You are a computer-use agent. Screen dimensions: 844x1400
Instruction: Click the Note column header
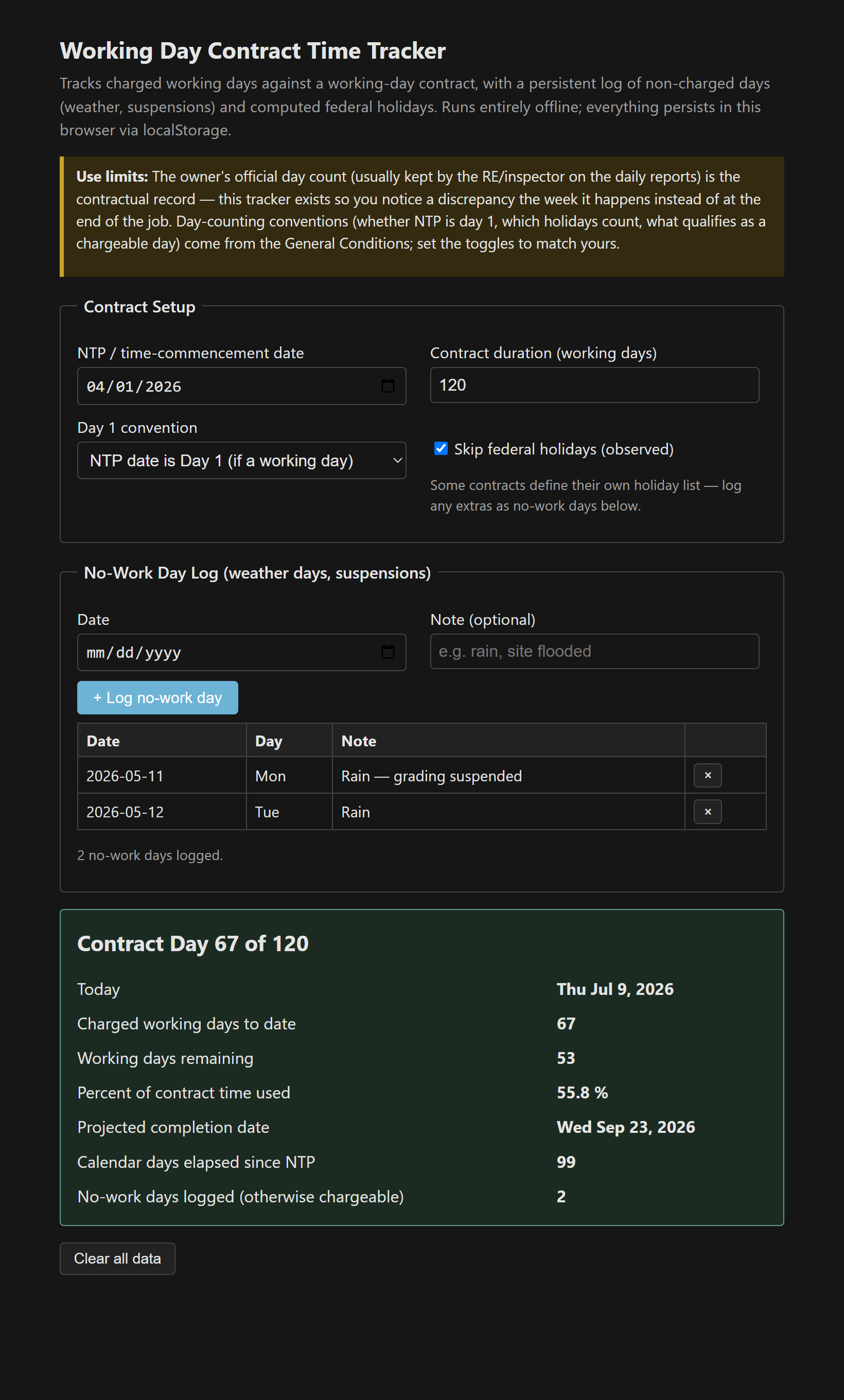pos(508,741)
